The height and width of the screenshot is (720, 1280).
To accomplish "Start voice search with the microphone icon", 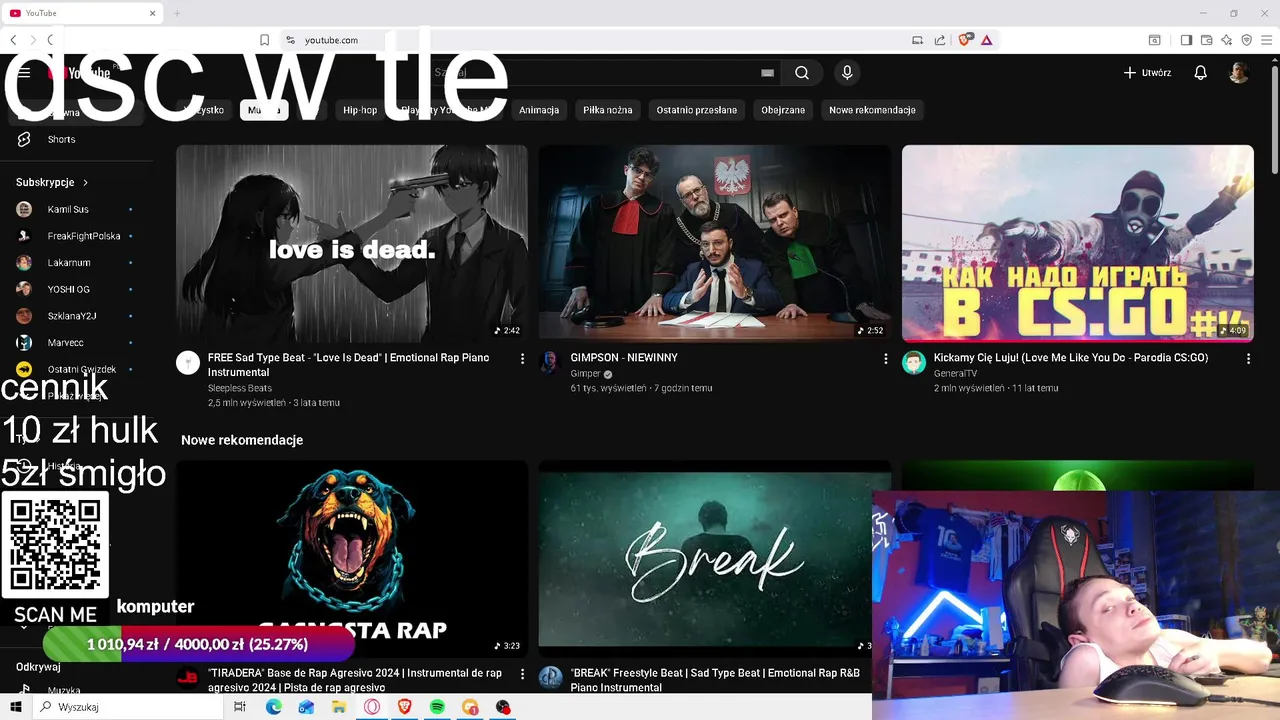I will coord(847,73).
